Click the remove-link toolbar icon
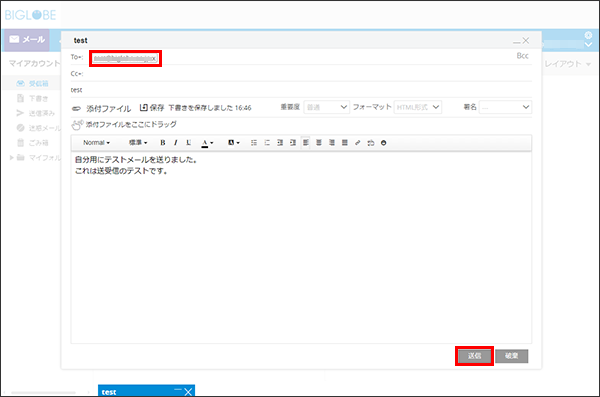This screenshot has height=397, width=600. point(371,143)
